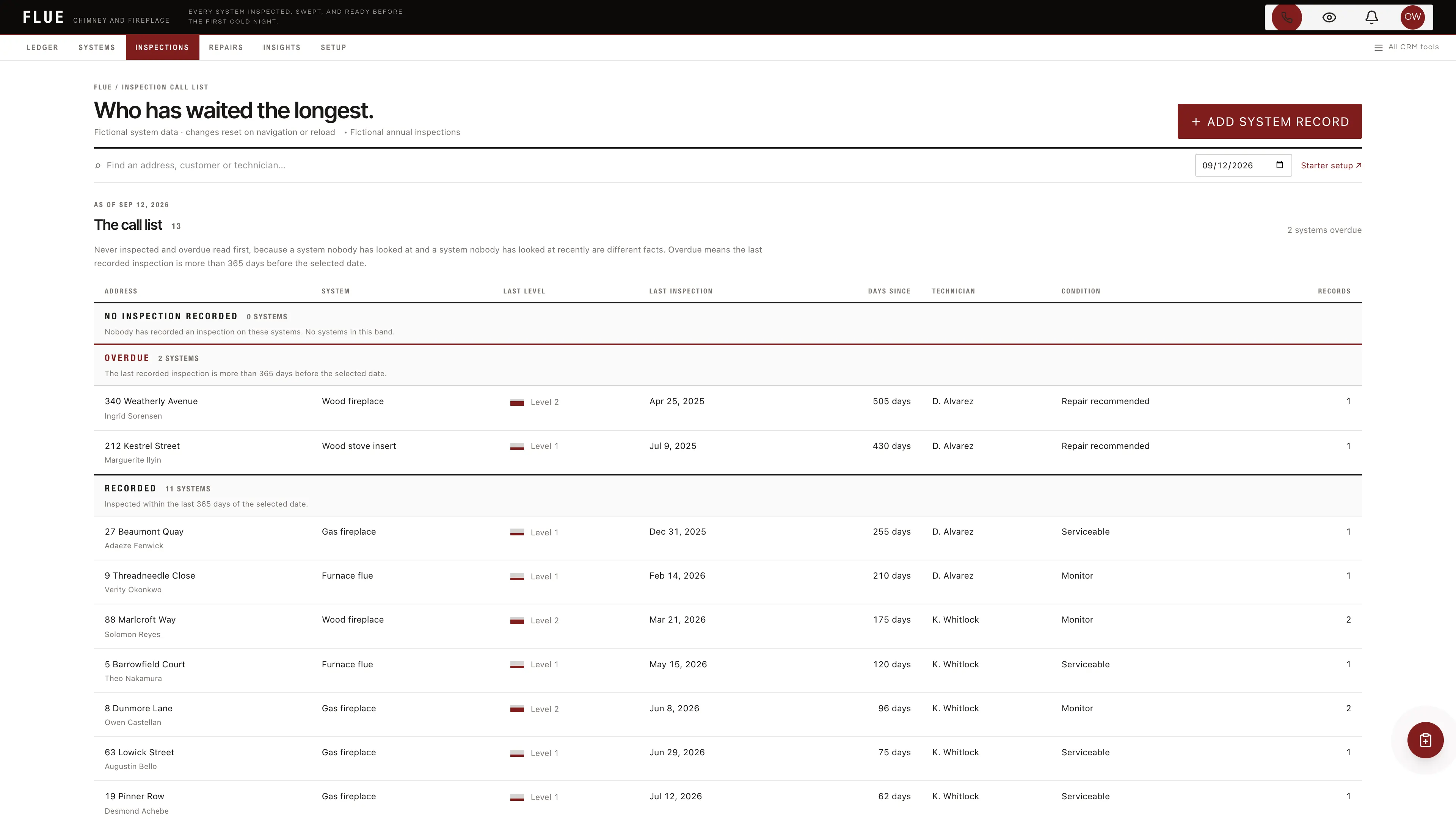Screen dimensions: 1456x819
Task: Open the calendar picker icon in date field
Action: (x=1280, y=165)
